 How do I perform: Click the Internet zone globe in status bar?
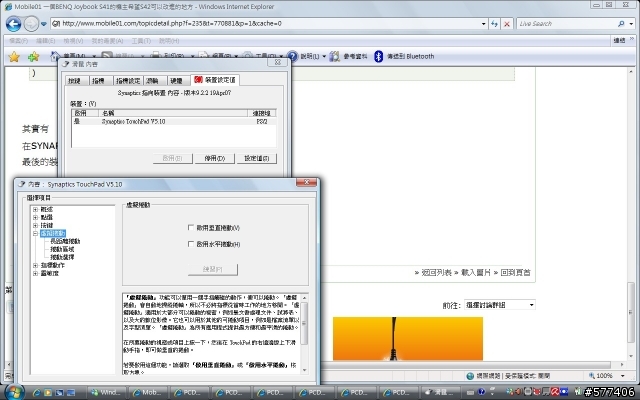(470, 376)
